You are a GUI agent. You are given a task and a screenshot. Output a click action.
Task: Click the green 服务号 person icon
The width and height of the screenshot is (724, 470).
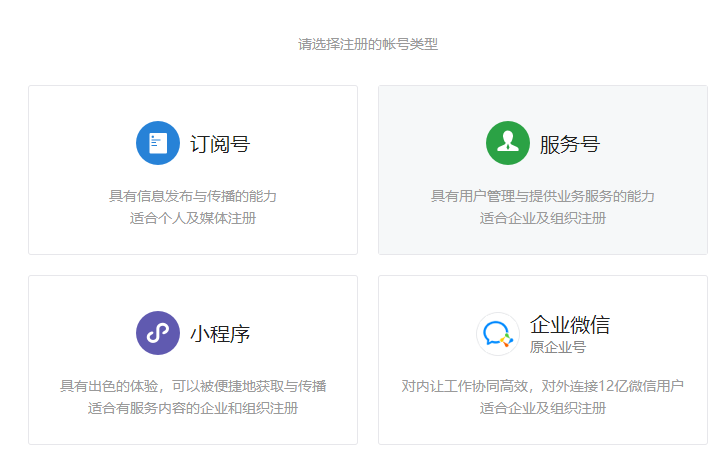(507, 143)
